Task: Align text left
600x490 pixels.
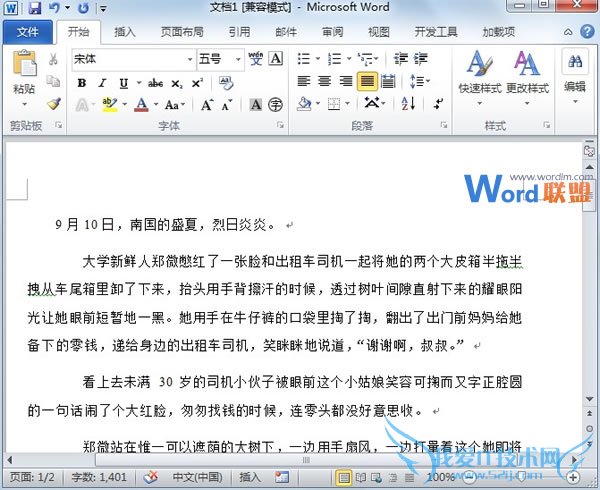Action: 304,81
